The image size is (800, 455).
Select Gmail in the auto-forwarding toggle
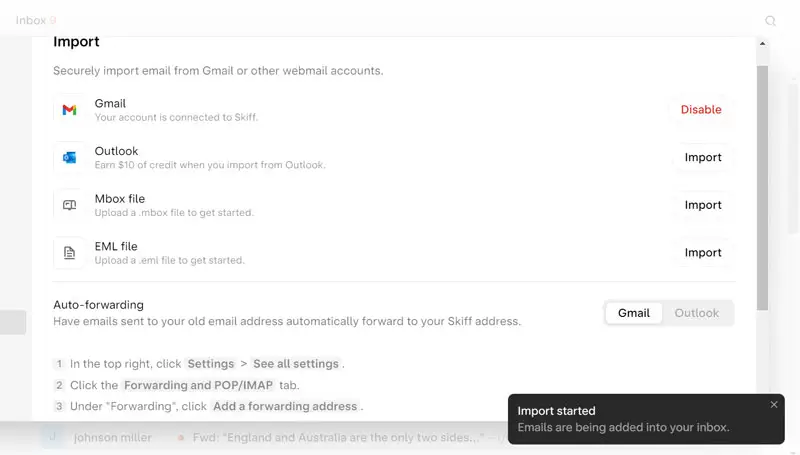(634, 313)
